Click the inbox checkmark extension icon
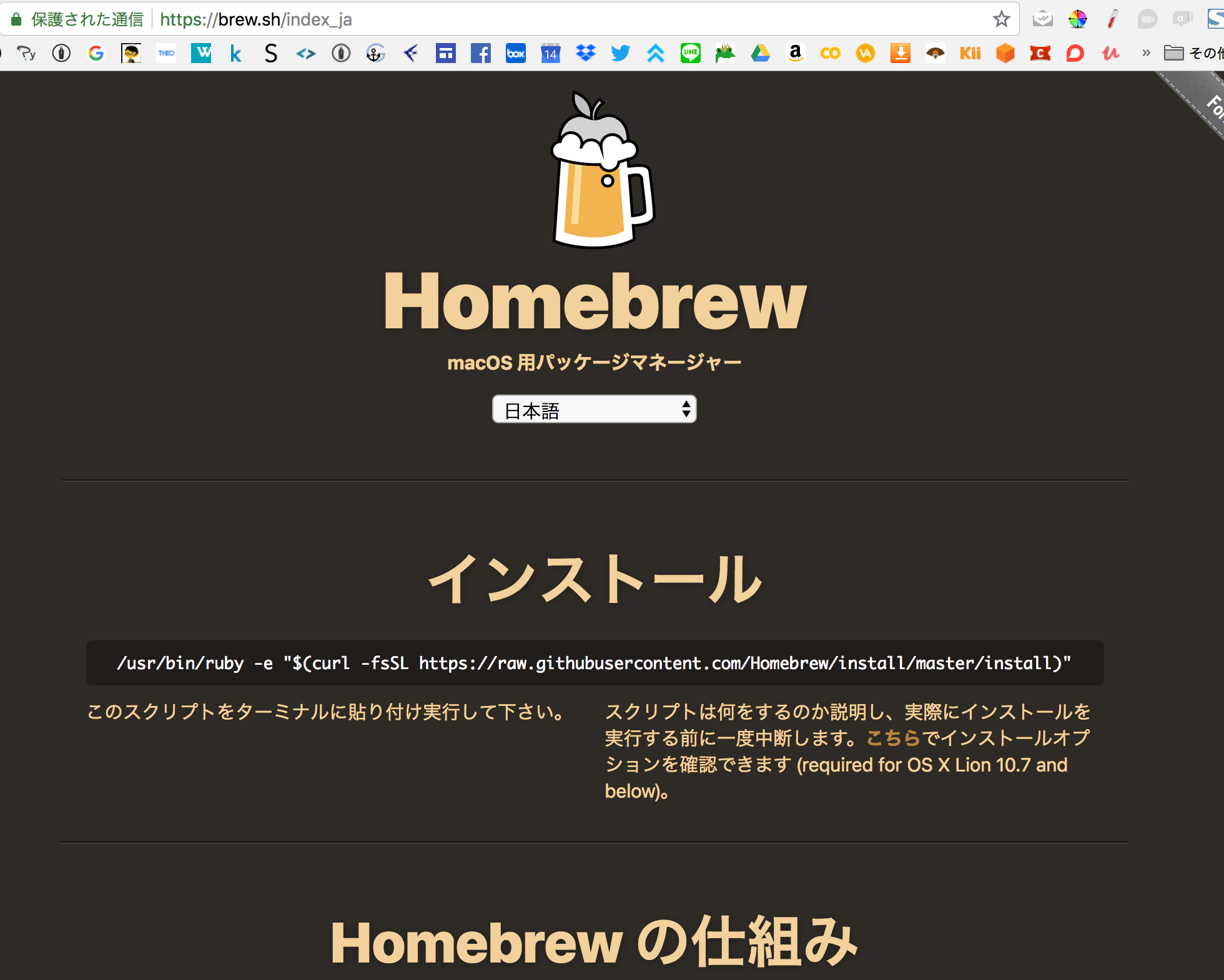The width and height of the screenshot is (1224, 980). pyautogui.click(x=1042, y=19)
